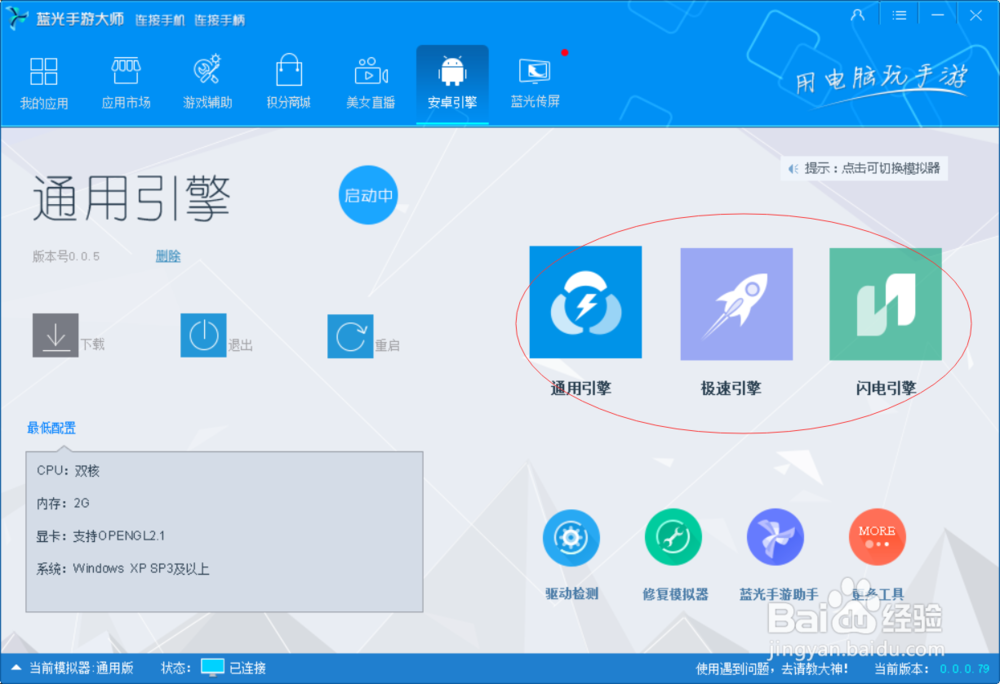The height and width of the screenshot is (684, 1000).
Task: Minimize the 蓝光手游大师 window
Action: coord(938,15)
